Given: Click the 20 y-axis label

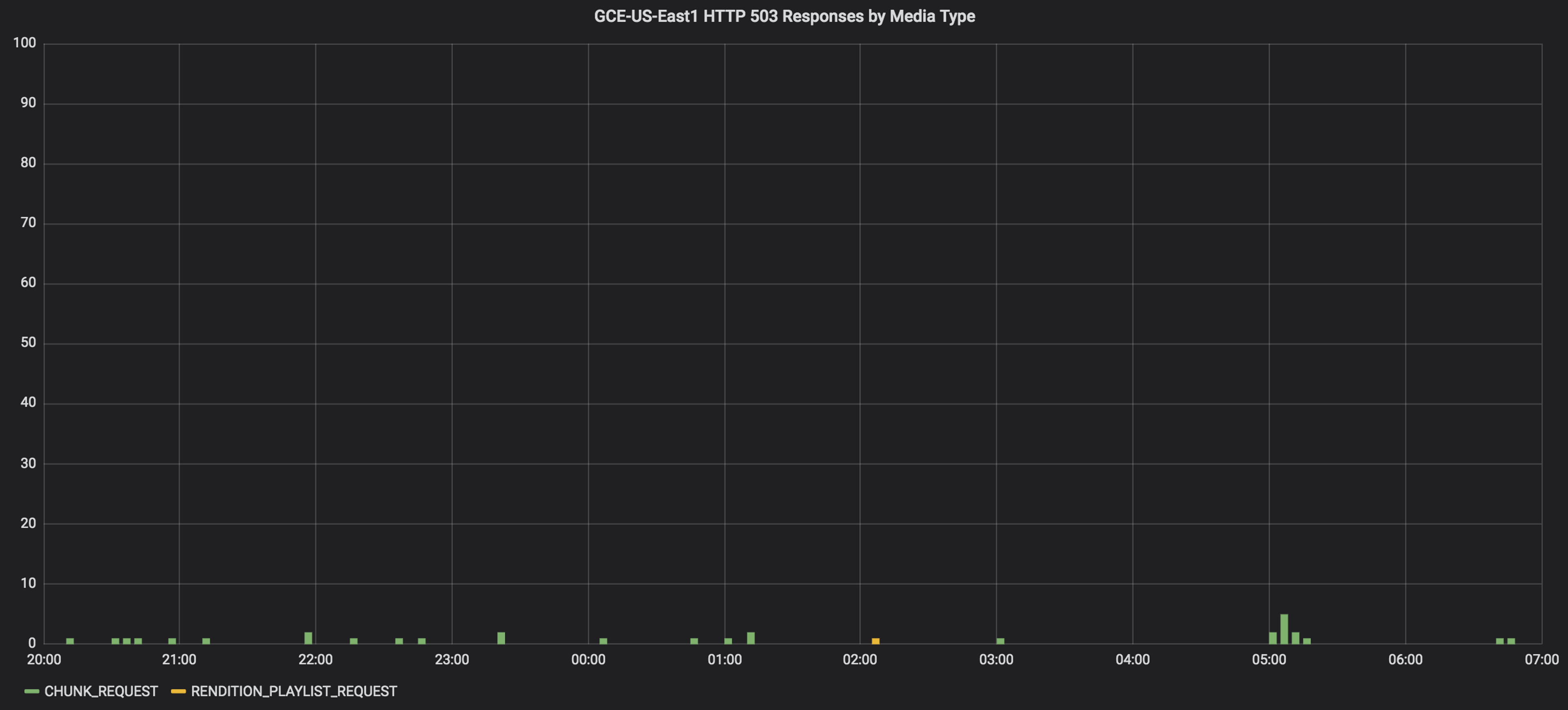Looking at the screenshot, I should point(28,523).
